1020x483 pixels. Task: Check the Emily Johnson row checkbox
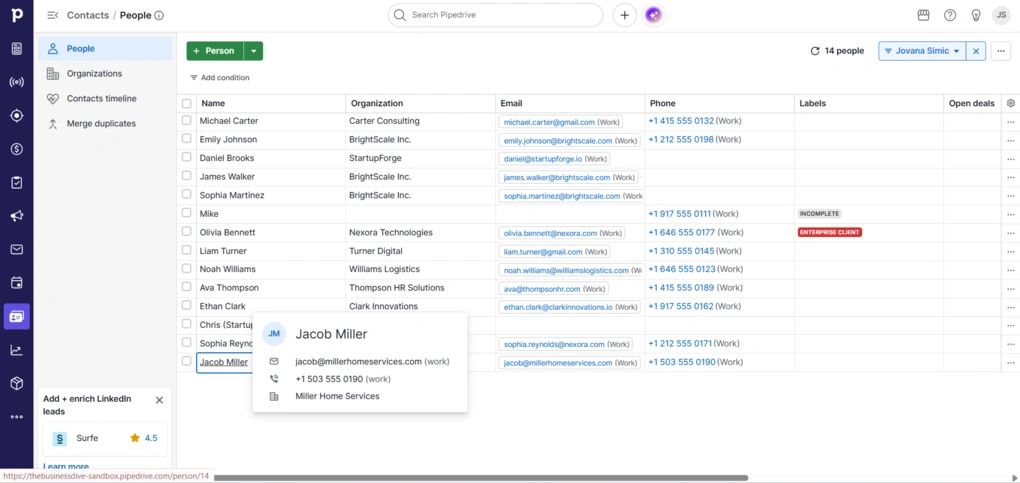187,139
